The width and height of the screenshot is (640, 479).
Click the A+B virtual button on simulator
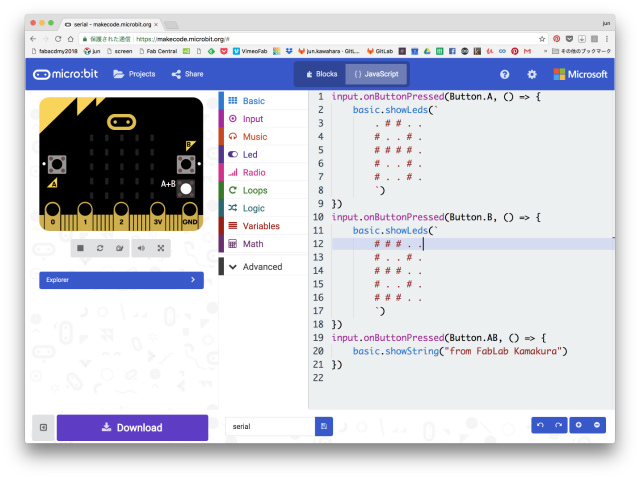pyautogui.click(x=186, y=189)
